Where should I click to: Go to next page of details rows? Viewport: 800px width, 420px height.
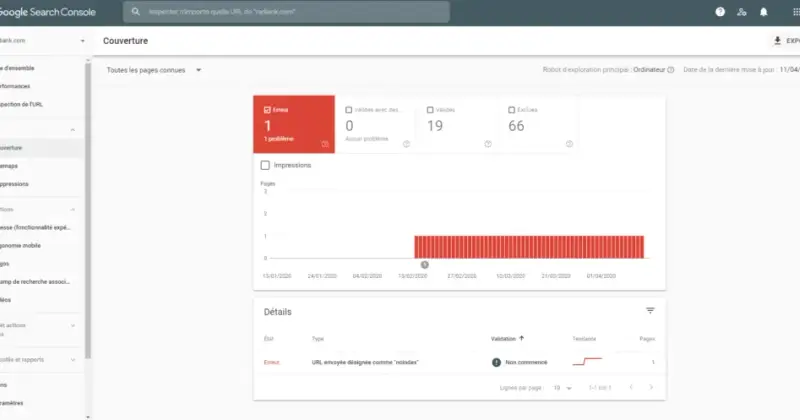pyautogui.click(x=651, y=387)
